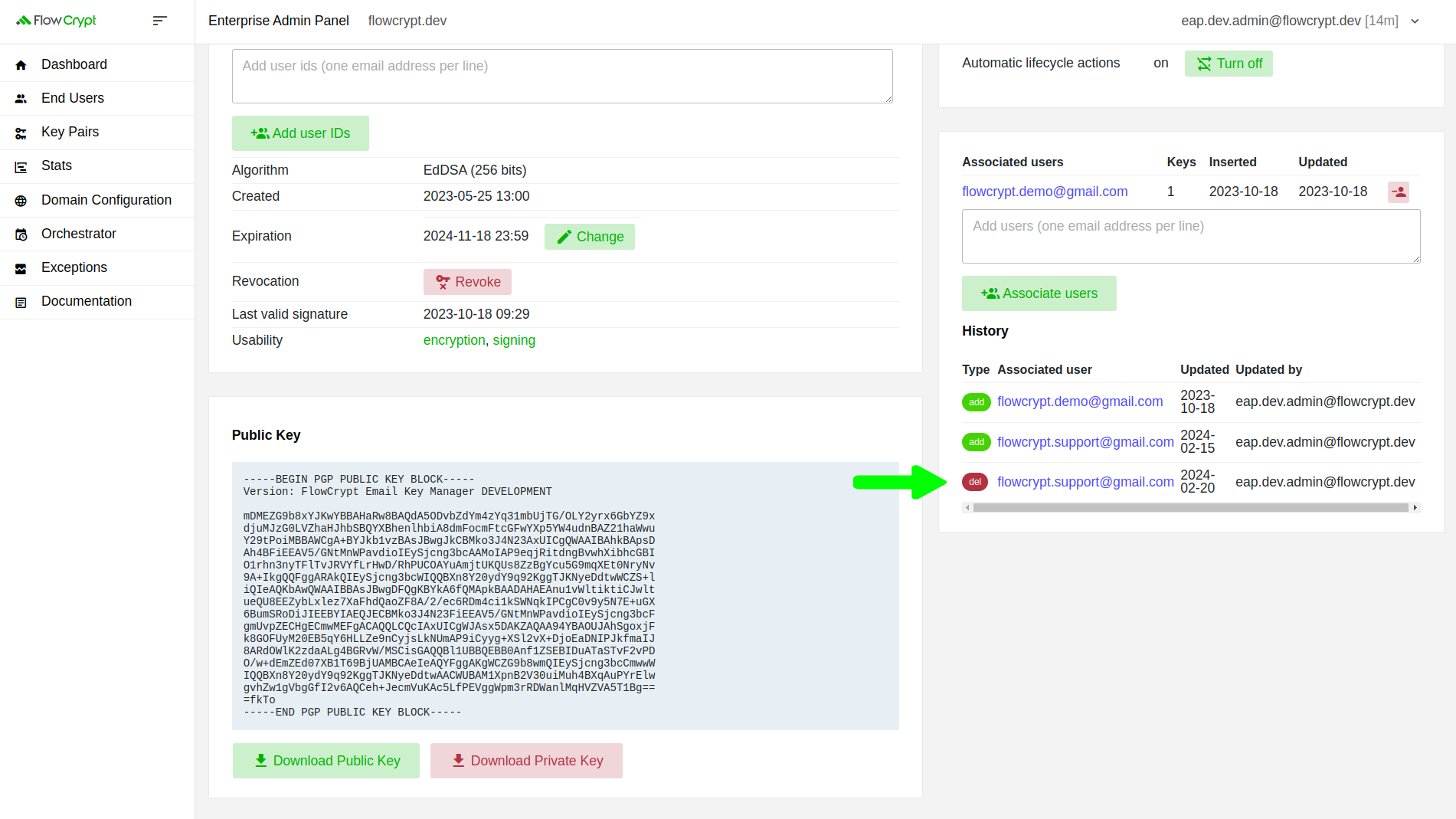1456x819 pixels.
Task: Click the Exceptions icon
Action: pos(21,268)
